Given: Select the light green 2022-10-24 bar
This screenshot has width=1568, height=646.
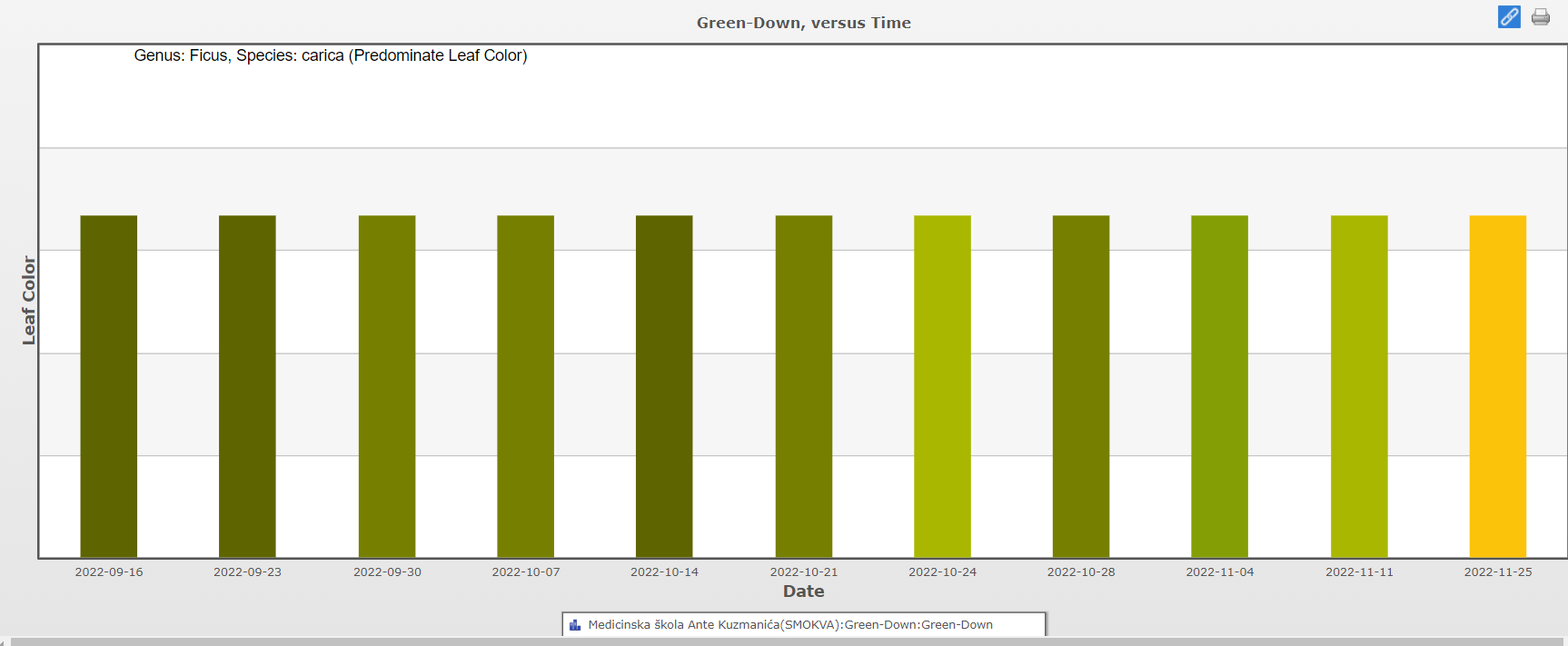Looking at the screenshot, I should coord(942,386).
